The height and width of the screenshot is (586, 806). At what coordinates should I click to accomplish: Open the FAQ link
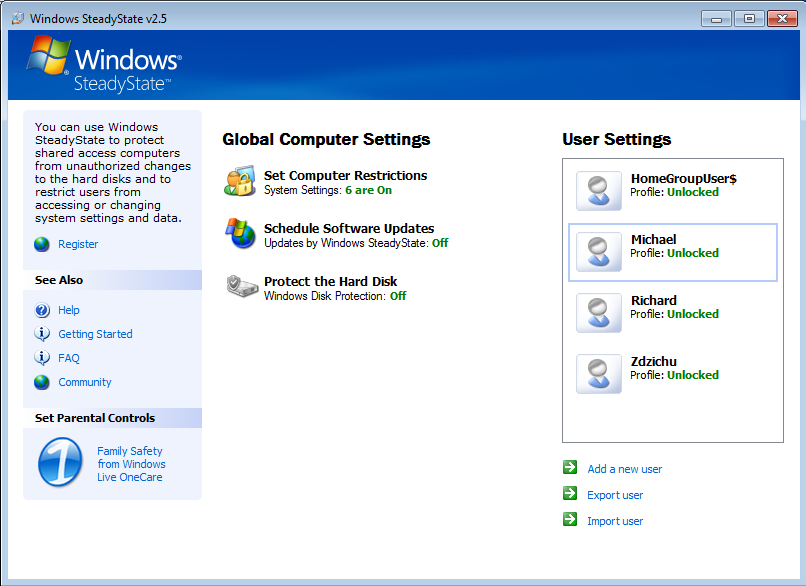pyautogui.click(x=69, y=358)
